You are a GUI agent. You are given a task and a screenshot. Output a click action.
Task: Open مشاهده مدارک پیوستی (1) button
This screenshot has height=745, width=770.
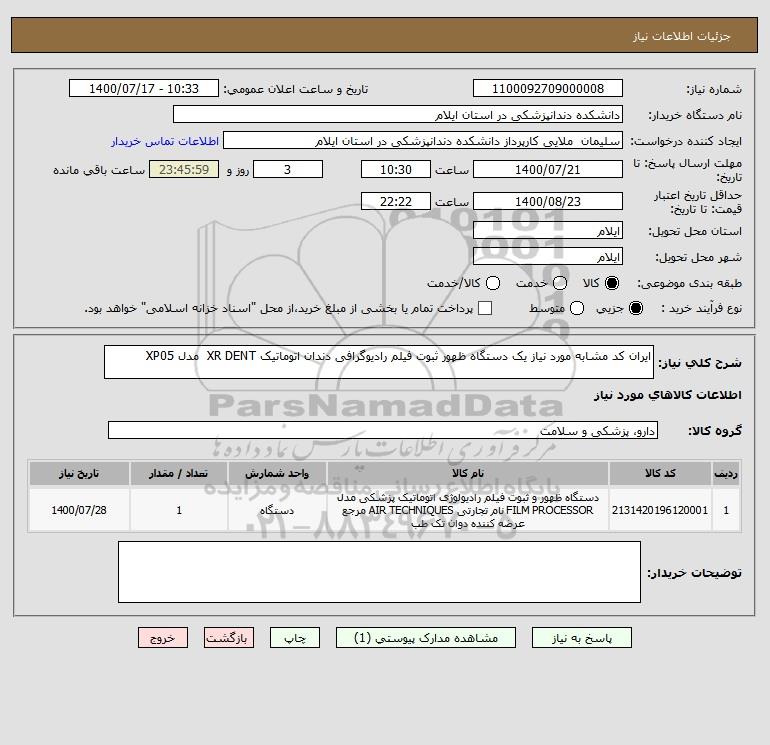point(426,638)
